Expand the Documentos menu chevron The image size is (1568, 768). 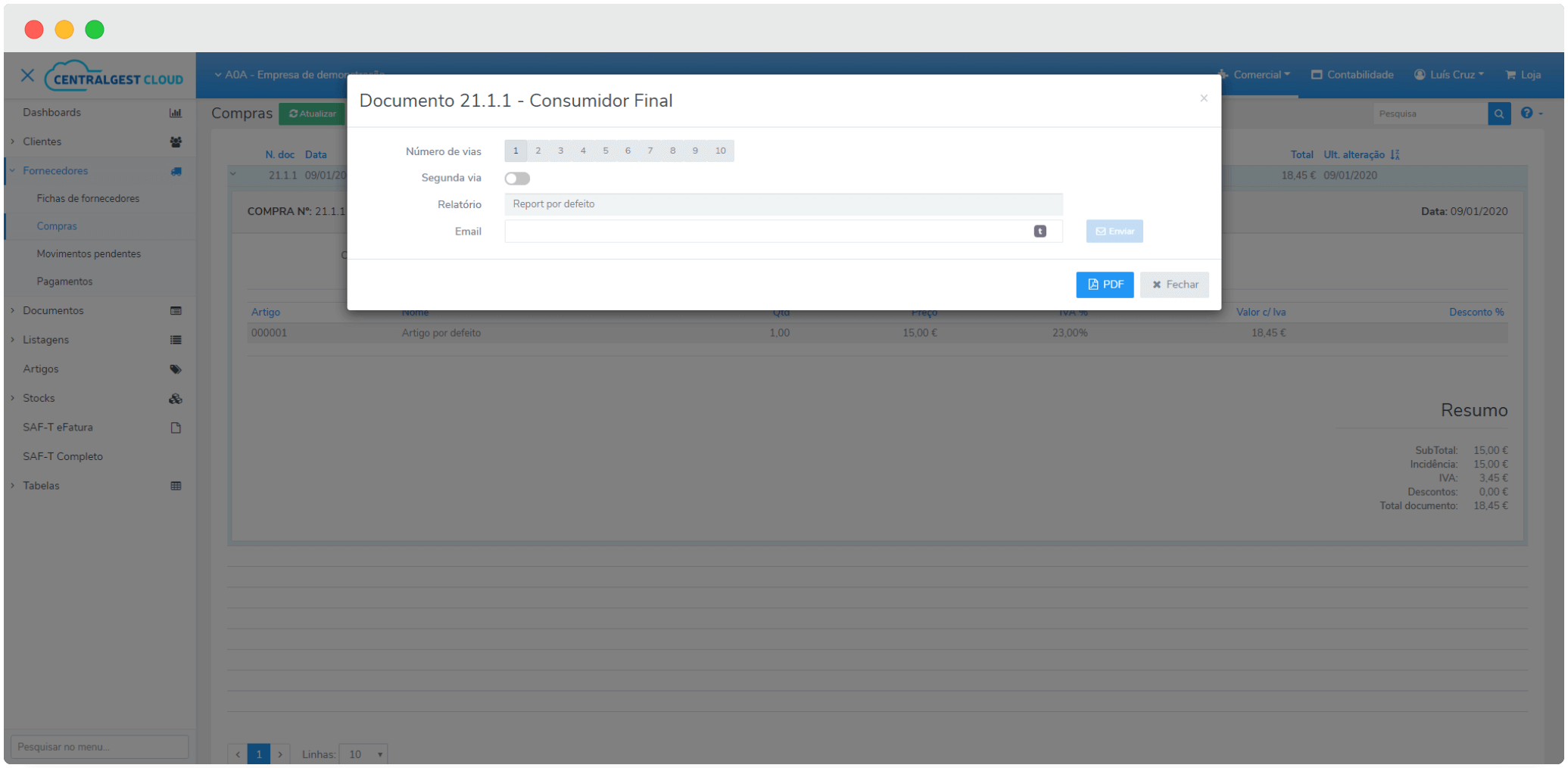click(12, 311)
